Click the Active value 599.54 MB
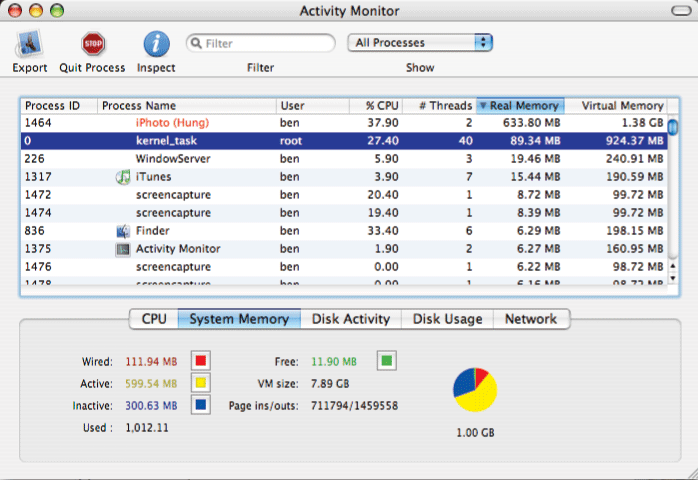Viewport: 698px width, 480px height. click(x=151, y=383)
